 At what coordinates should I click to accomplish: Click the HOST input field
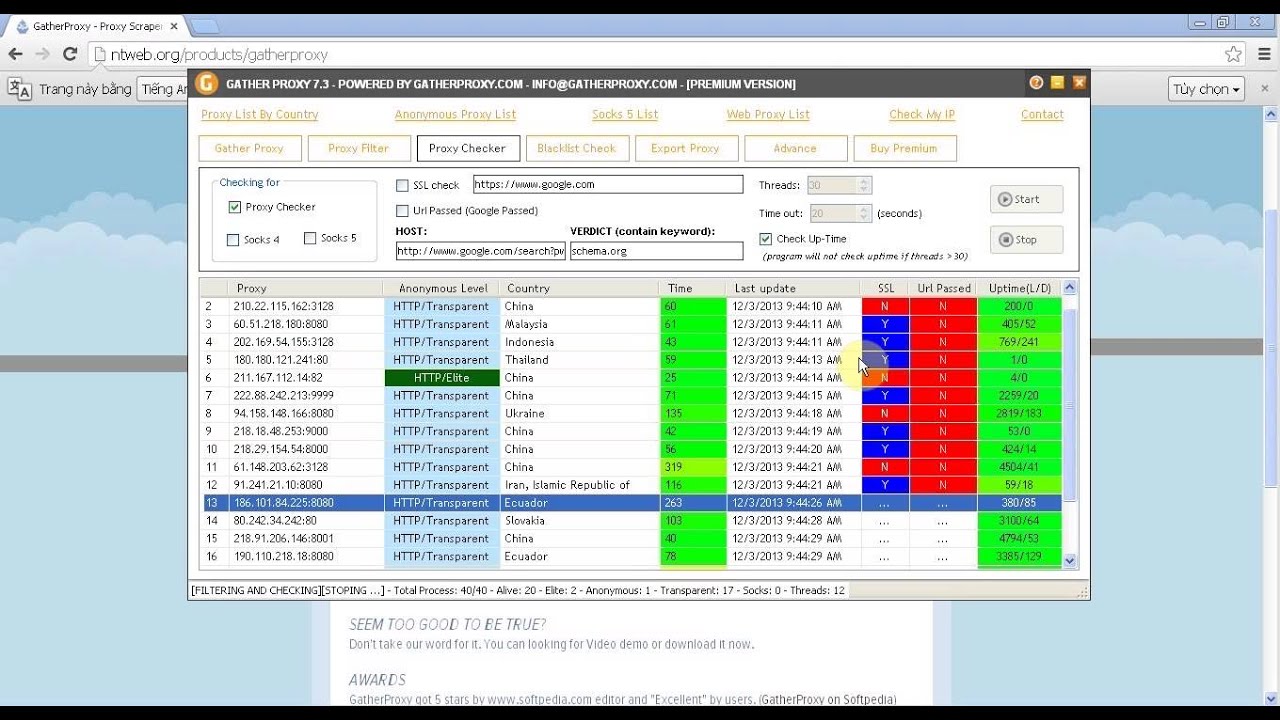tap(480, 251)
